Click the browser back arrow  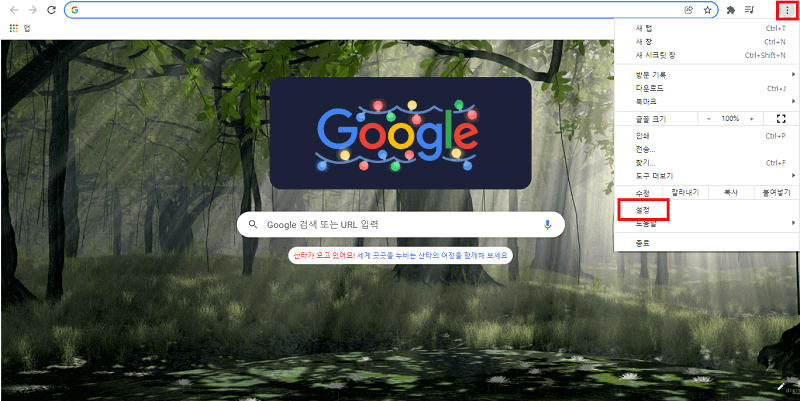[x=14, y=10]
